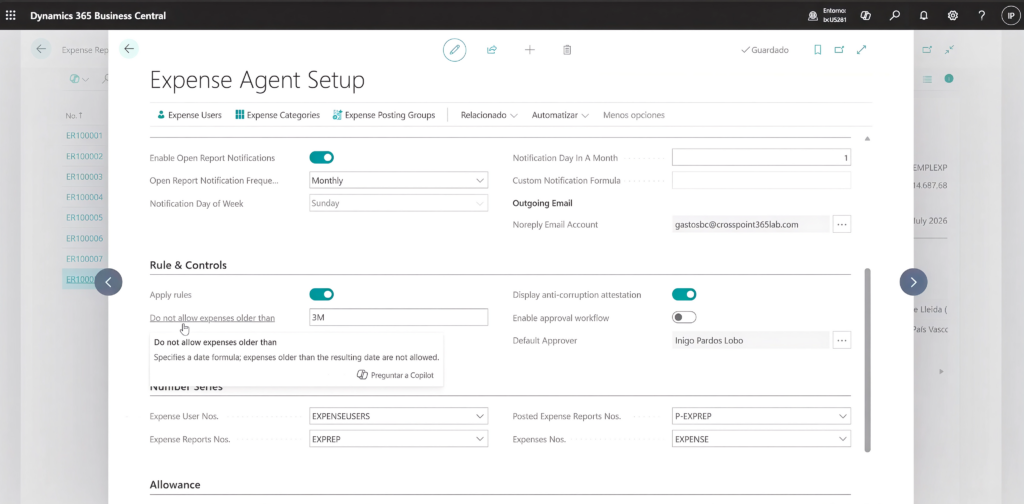Open page in new window icon
This screenshot has height=504, width=1024.
pyautogui.click(x=839, y=50)
